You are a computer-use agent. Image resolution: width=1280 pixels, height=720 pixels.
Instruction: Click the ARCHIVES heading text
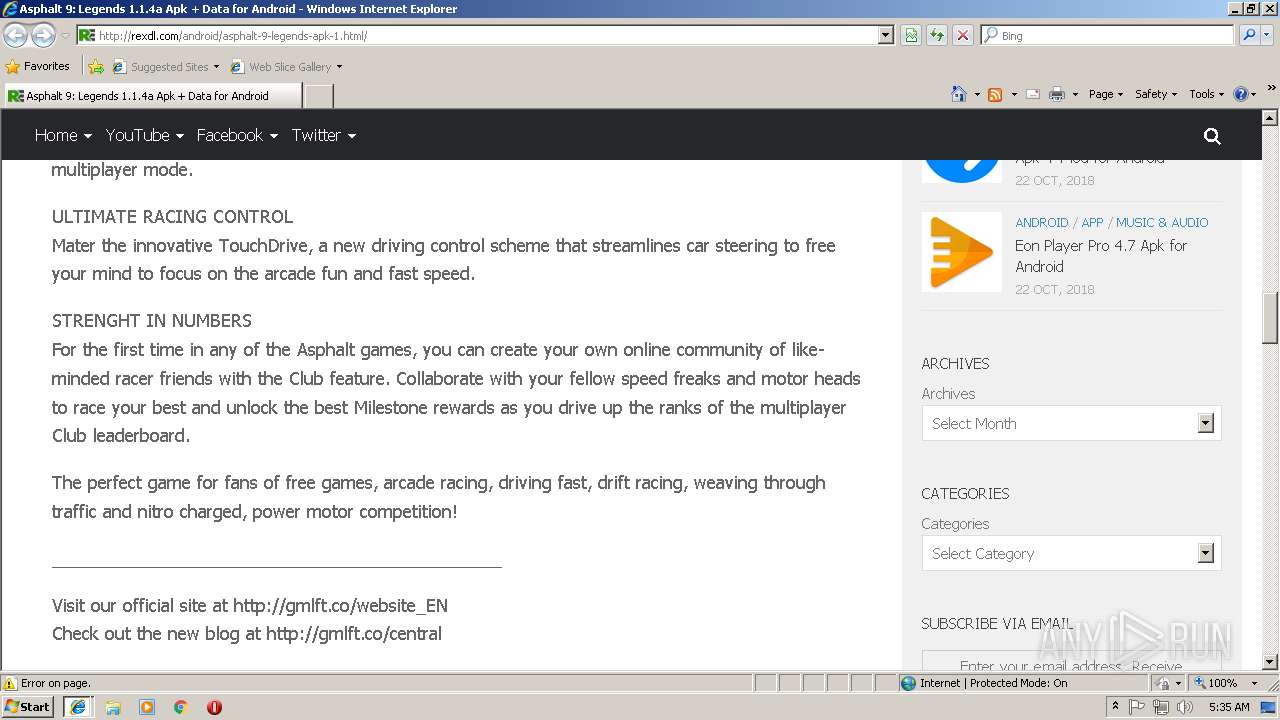955,363
